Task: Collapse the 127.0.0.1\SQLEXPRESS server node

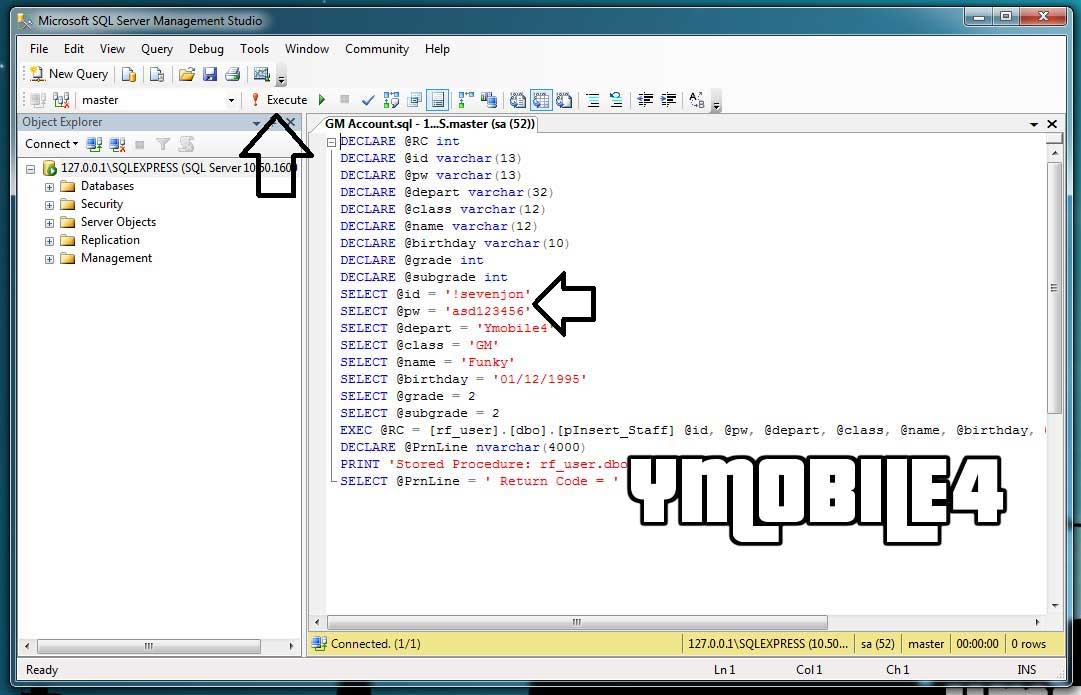Action: tap(30, 169)
